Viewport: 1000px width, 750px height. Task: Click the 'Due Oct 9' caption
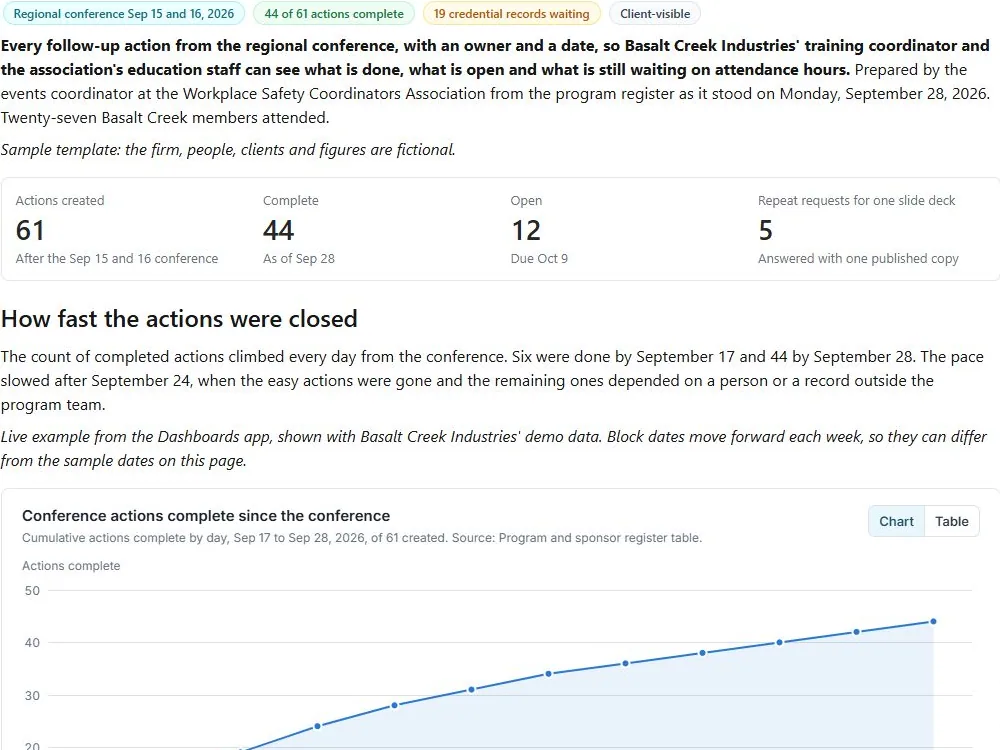539,258
